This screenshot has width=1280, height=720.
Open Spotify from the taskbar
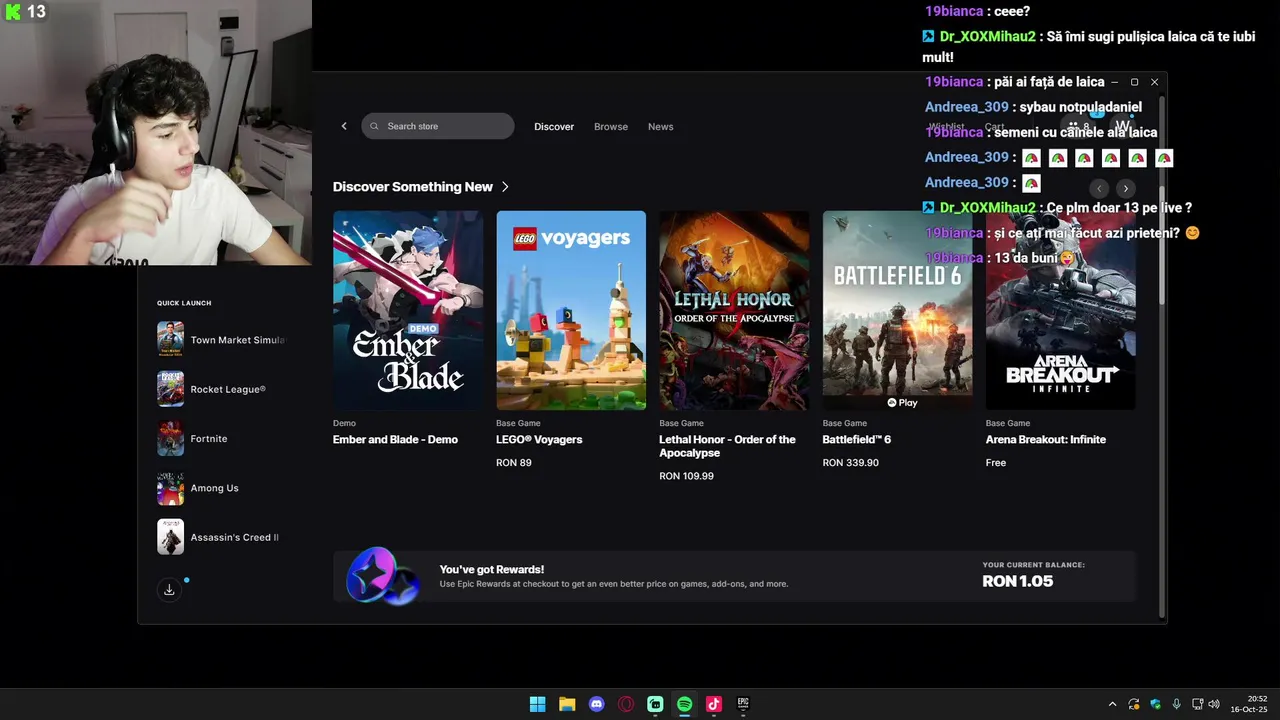pyautogui.click(x=684, y=704)
